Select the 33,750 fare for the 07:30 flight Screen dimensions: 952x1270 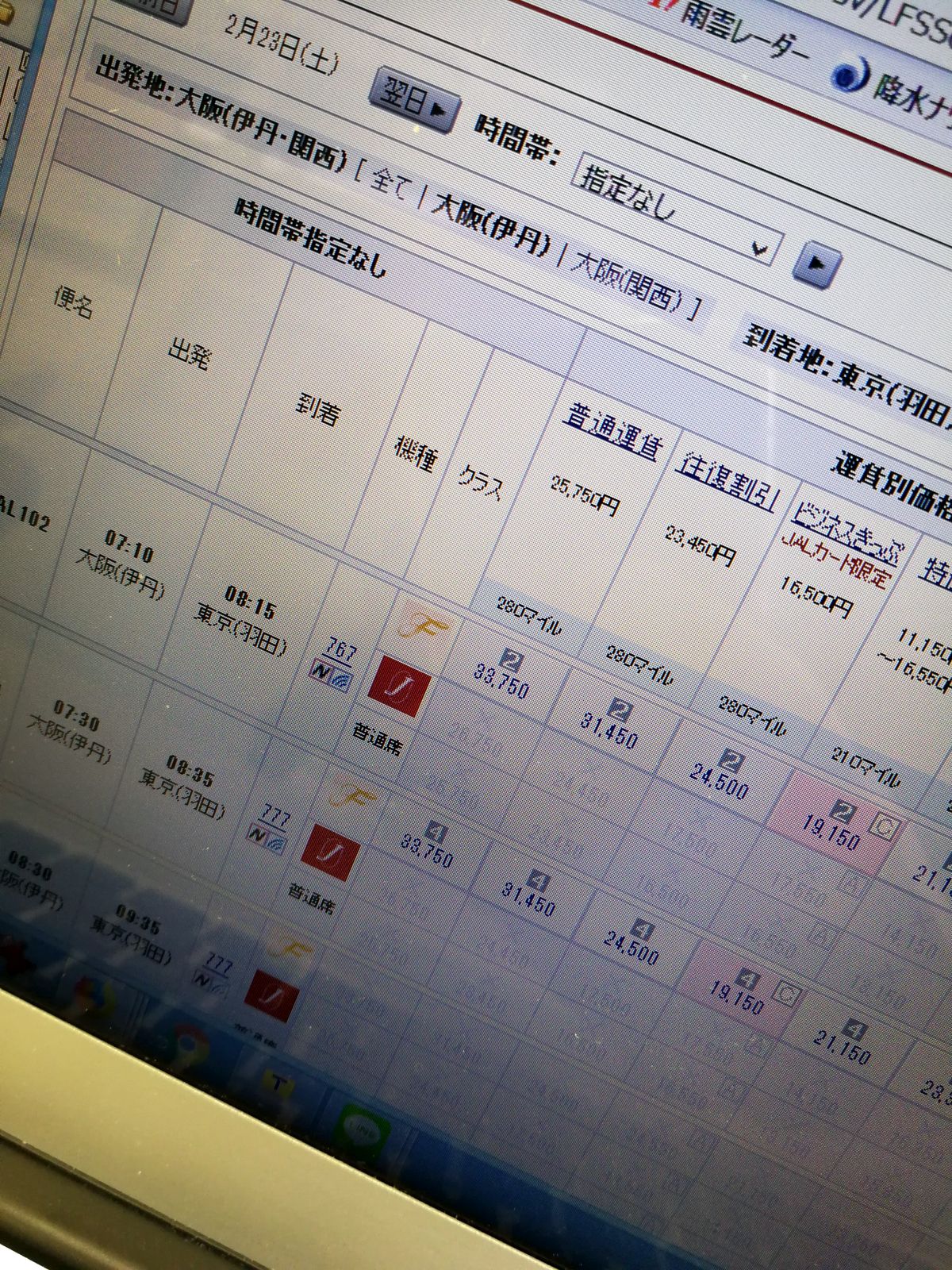(x=427, y=849)
